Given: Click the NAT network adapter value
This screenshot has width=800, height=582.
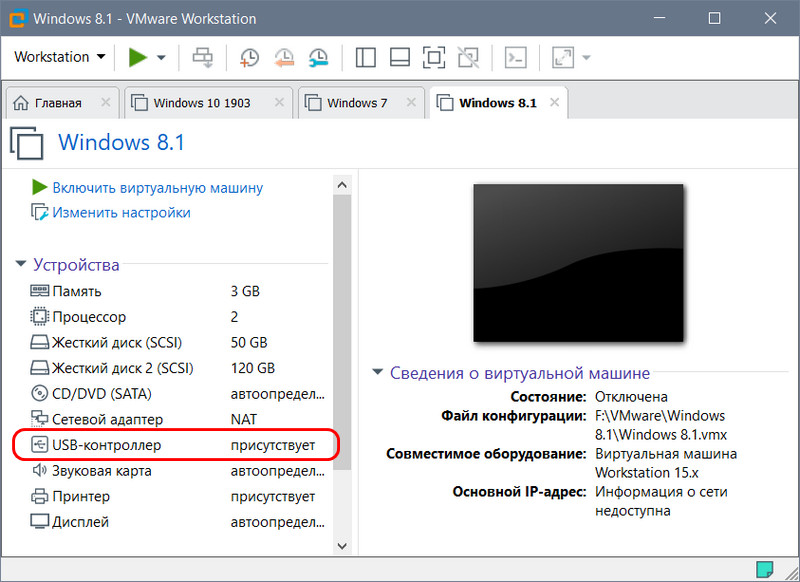Looking at the screenshot, I should tap(243, 419).
